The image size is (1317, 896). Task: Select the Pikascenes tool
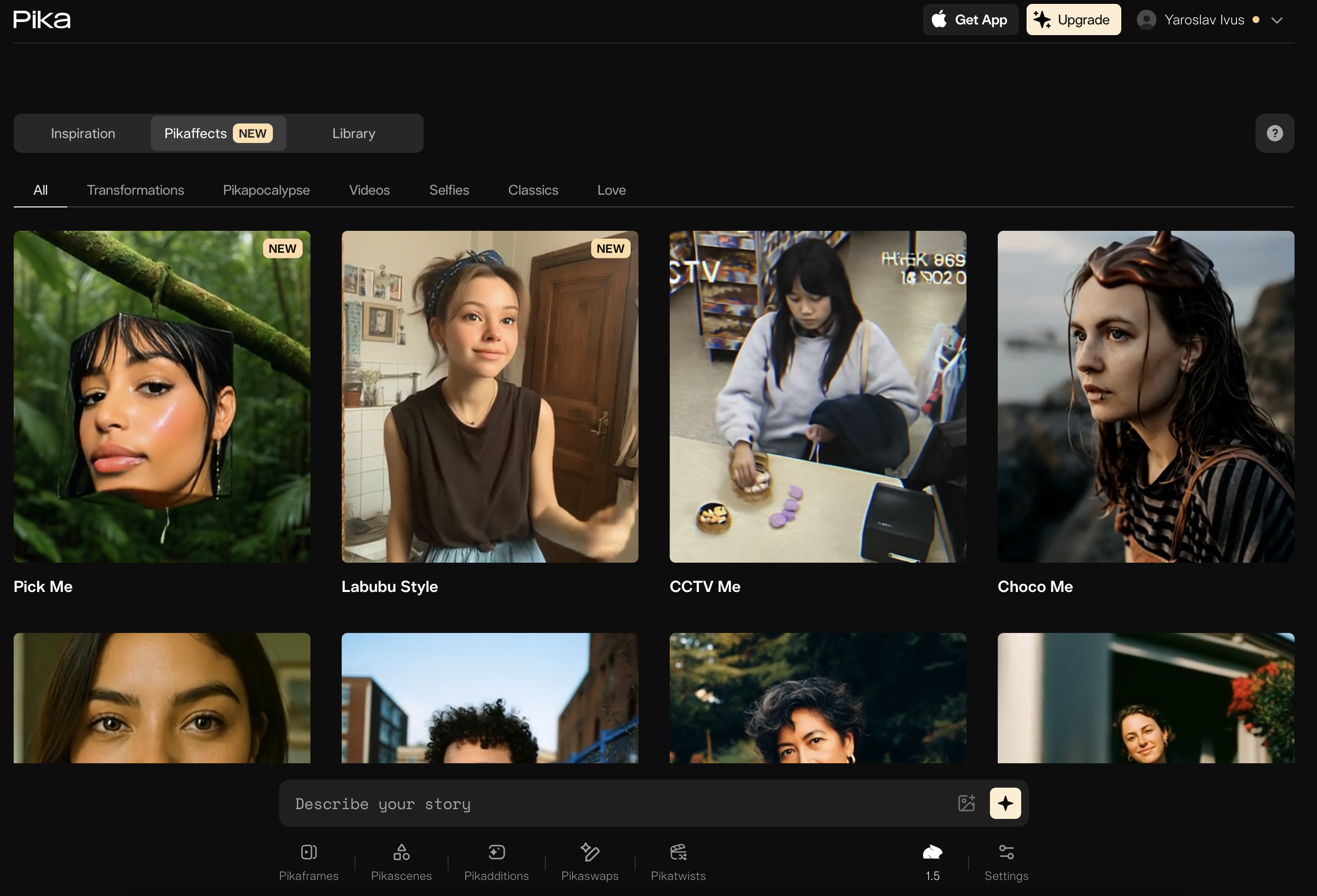401,862
